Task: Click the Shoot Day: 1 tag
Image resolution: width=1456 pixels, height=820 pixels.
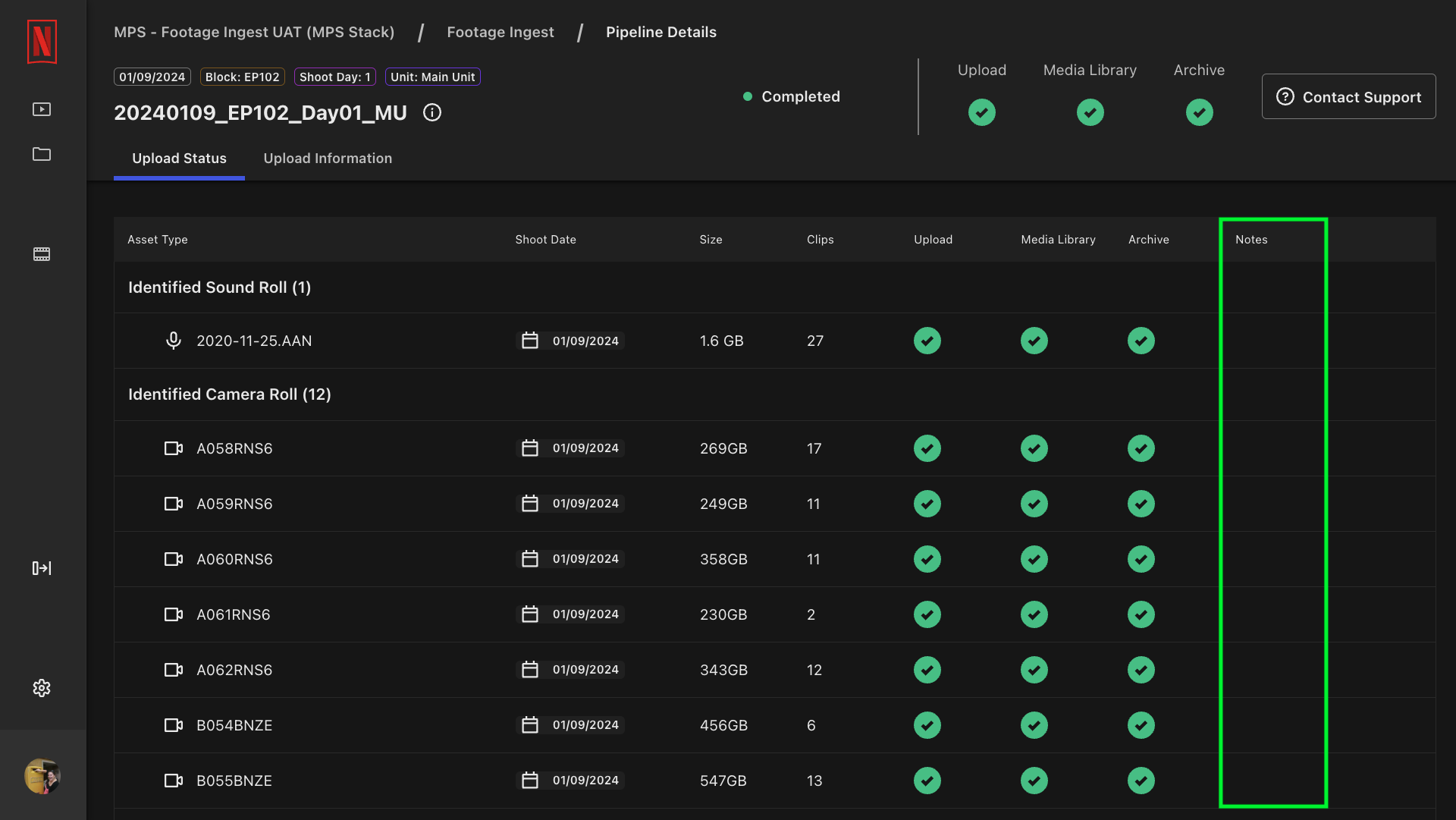Action: (335, 77)
